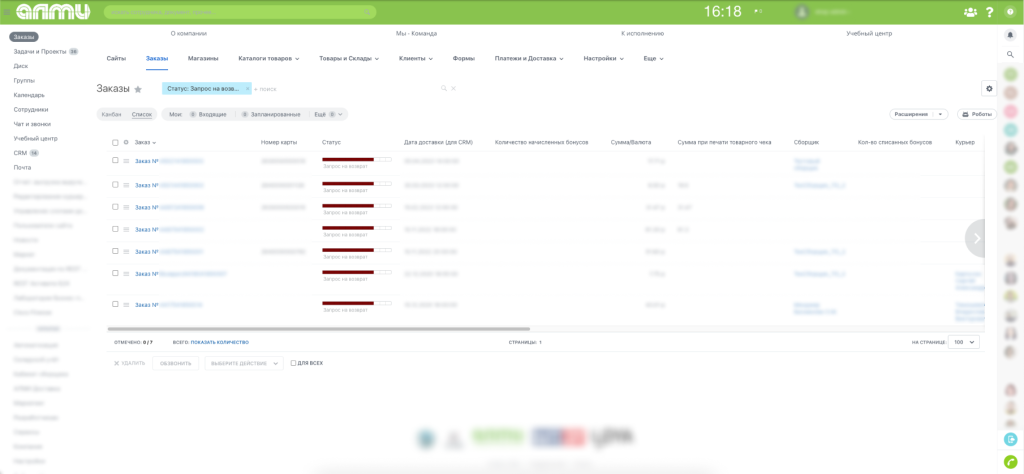Viewport: 1024px width, 474px height.
Task: Click the round help badge in the top-right corner
Action: point(1010,12)
